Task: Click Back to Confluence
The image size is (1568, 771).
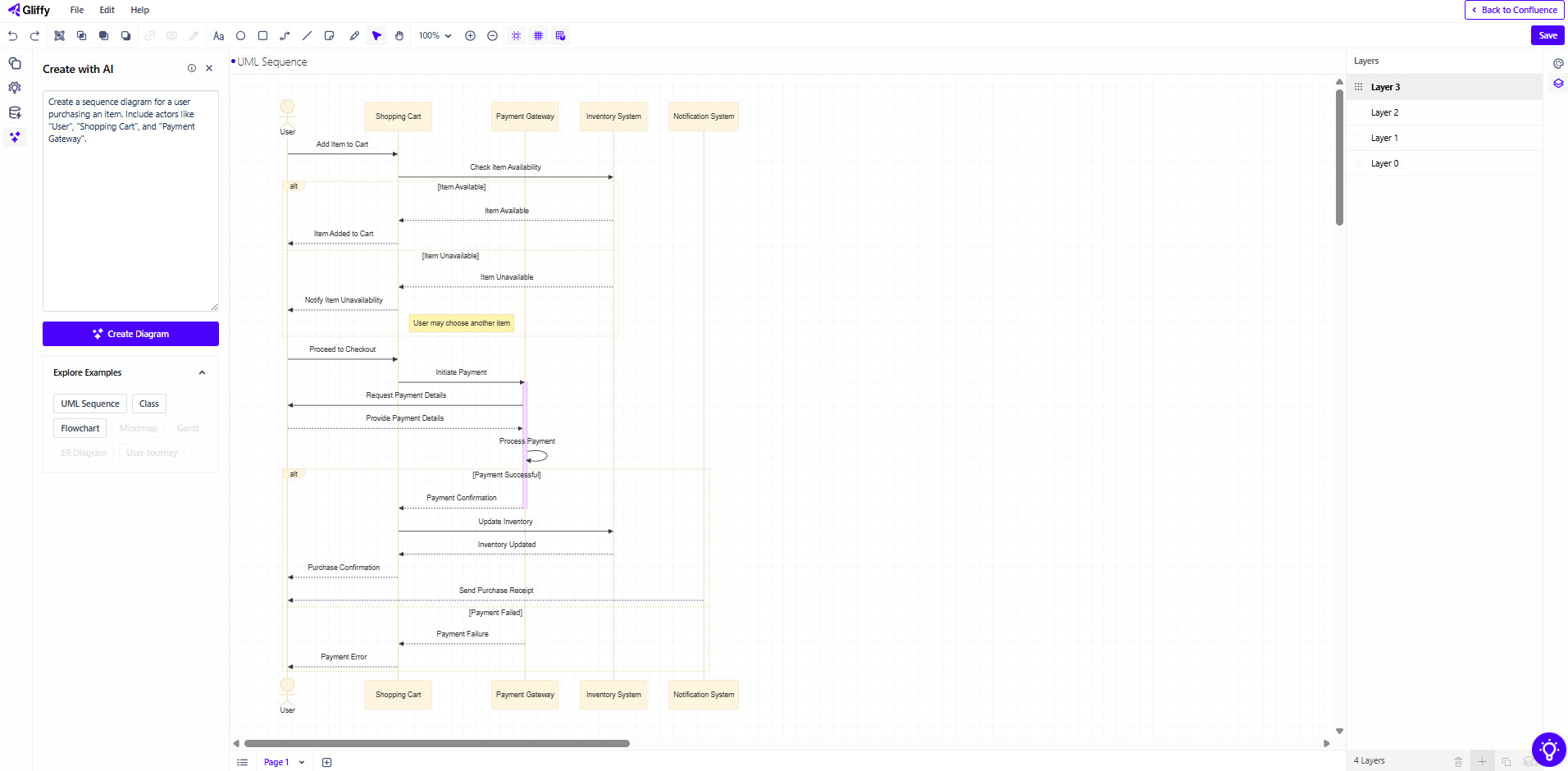Action: pos(1514,10)
